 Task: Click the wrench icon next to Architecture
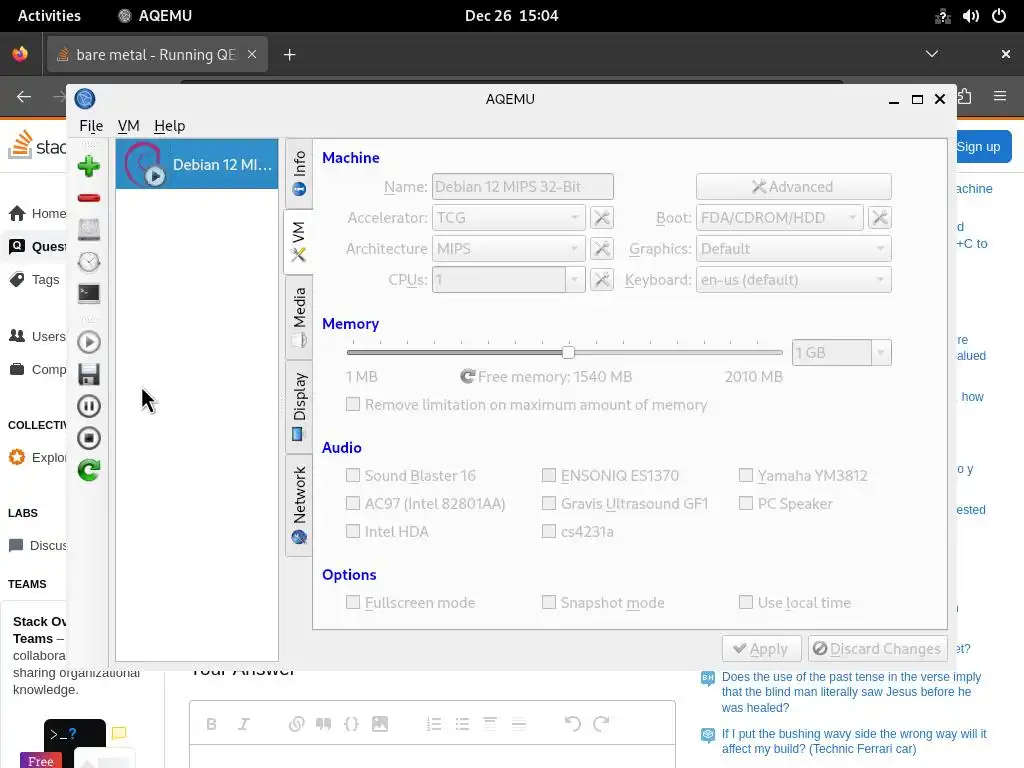tap(601, 249)
